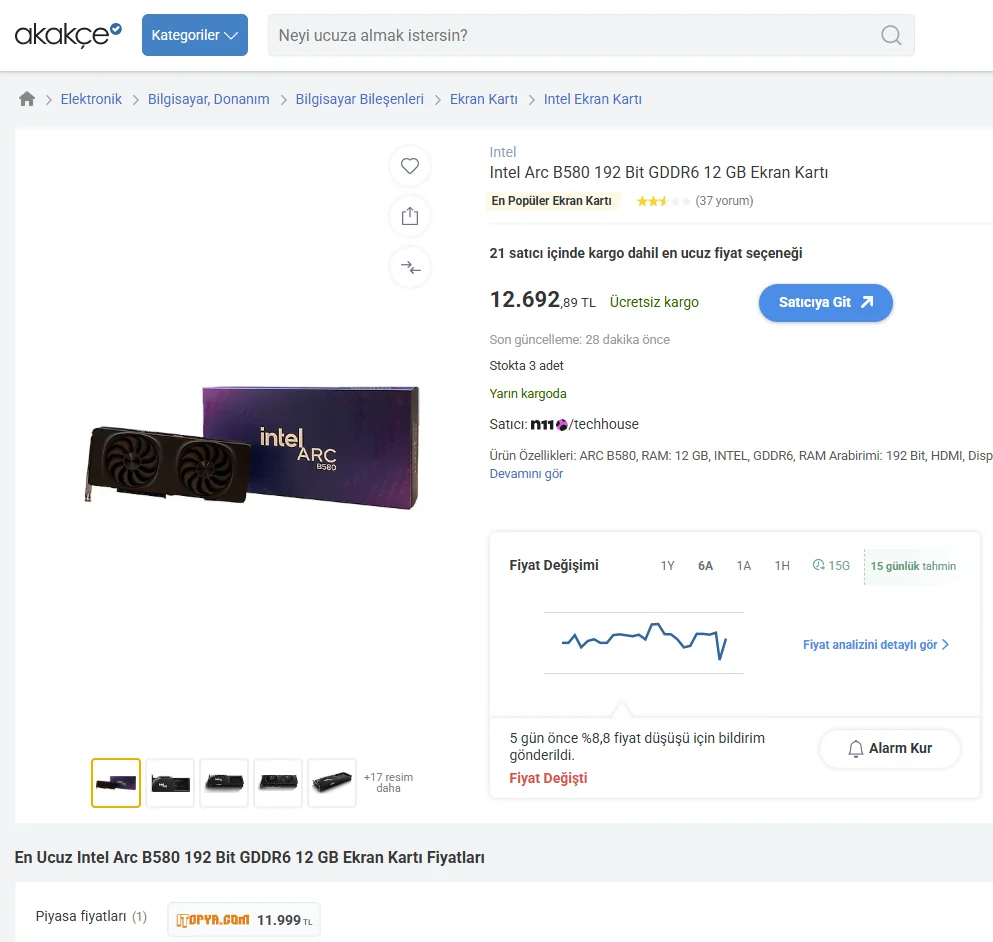Click the itopya.com price logo
The image size is (993, 942).
[x=213, y=920]
